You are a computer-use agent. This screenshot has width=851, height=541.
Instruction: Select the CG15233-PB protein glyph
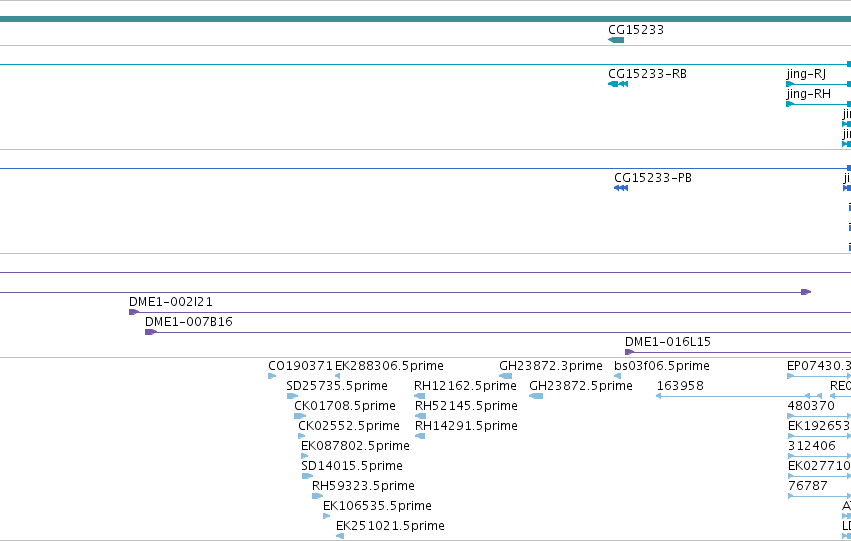(621, 188)
